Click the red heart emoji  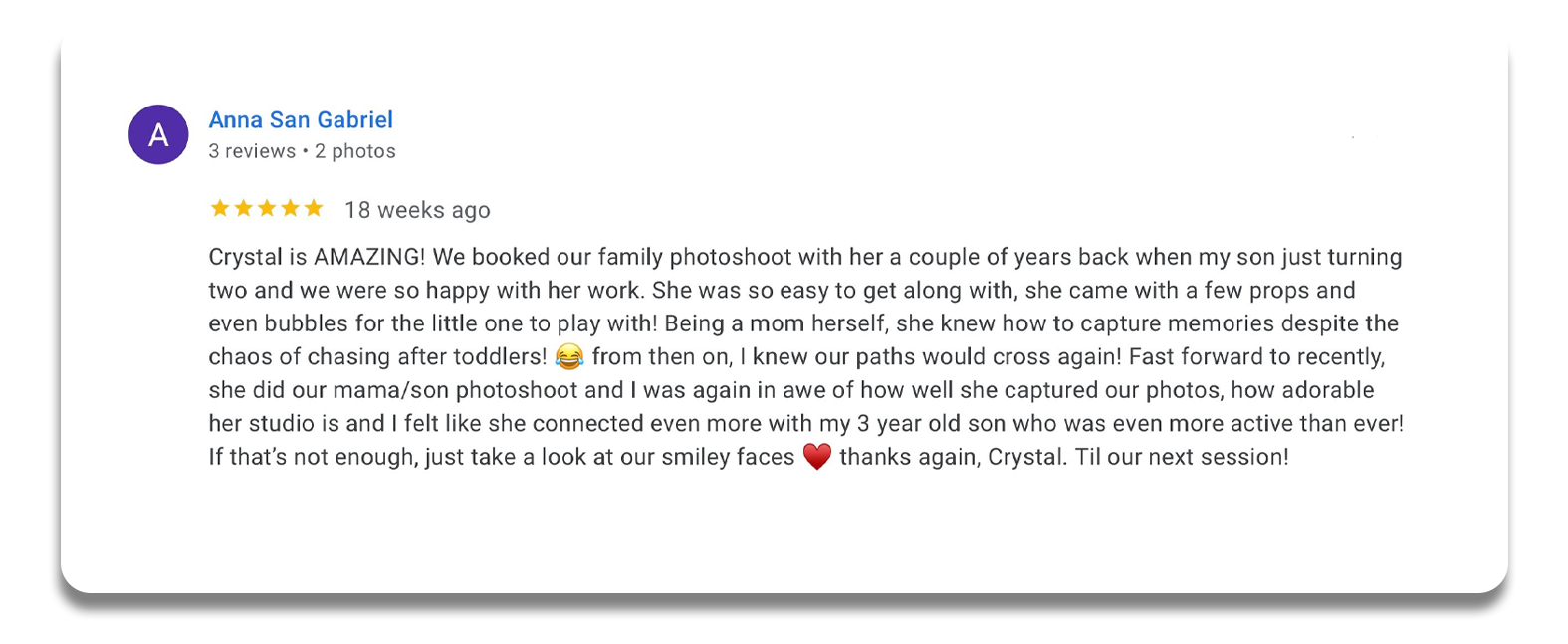[x=817, y=457]
